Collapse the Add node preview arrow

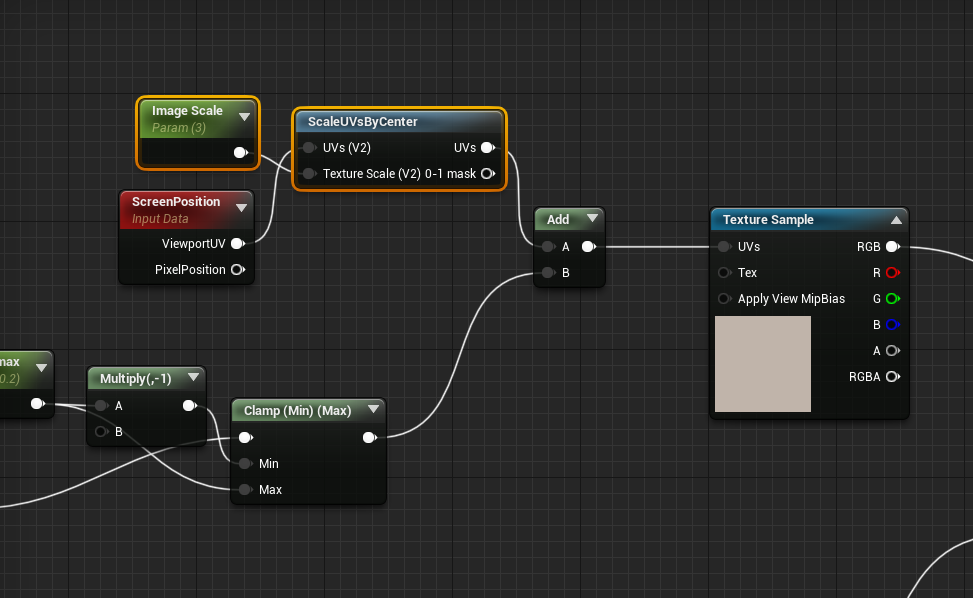pyautogui.click(x=593, y=218)
